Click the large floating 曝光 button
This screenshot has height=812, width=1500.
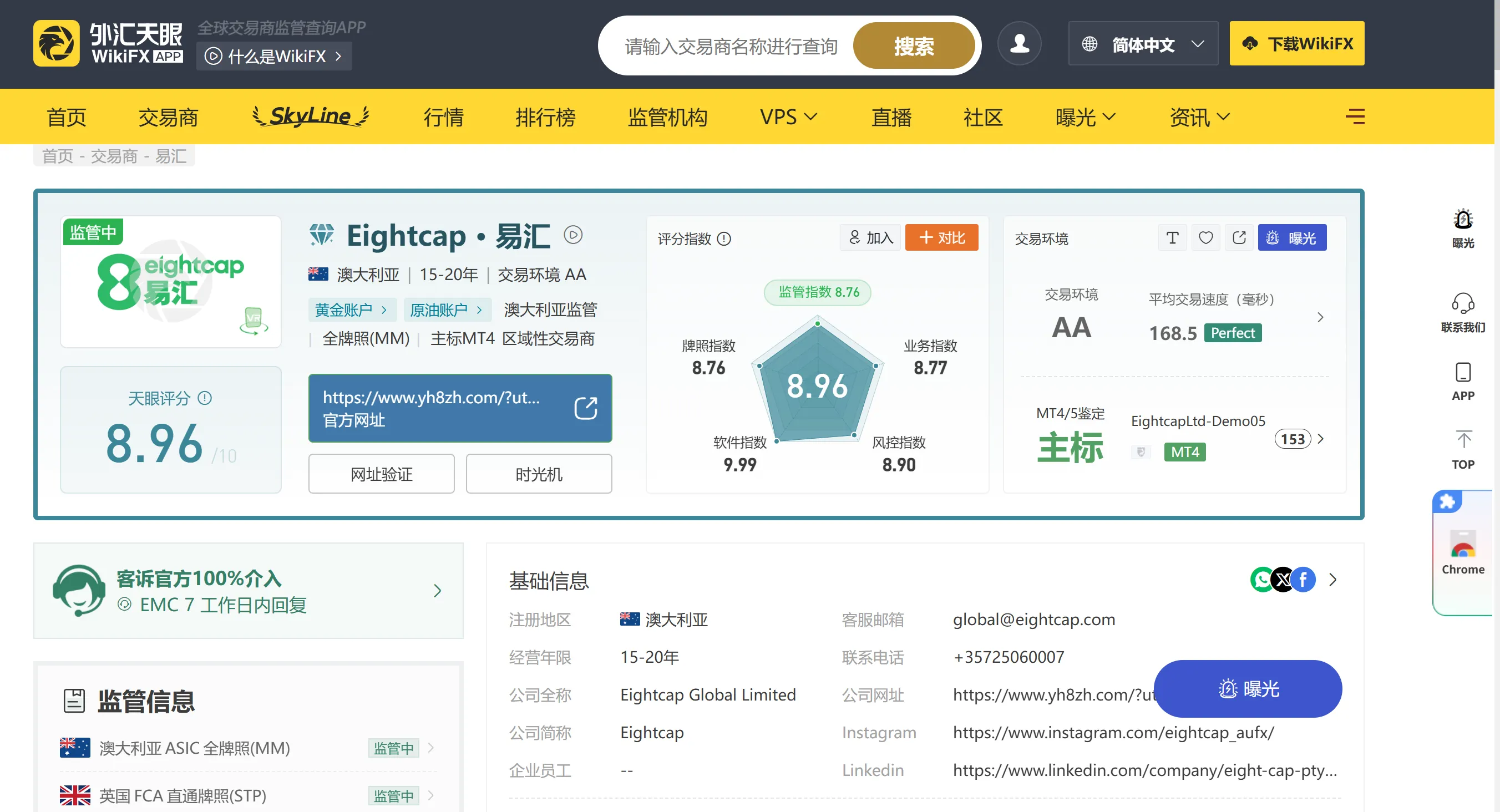point(1248,689)
